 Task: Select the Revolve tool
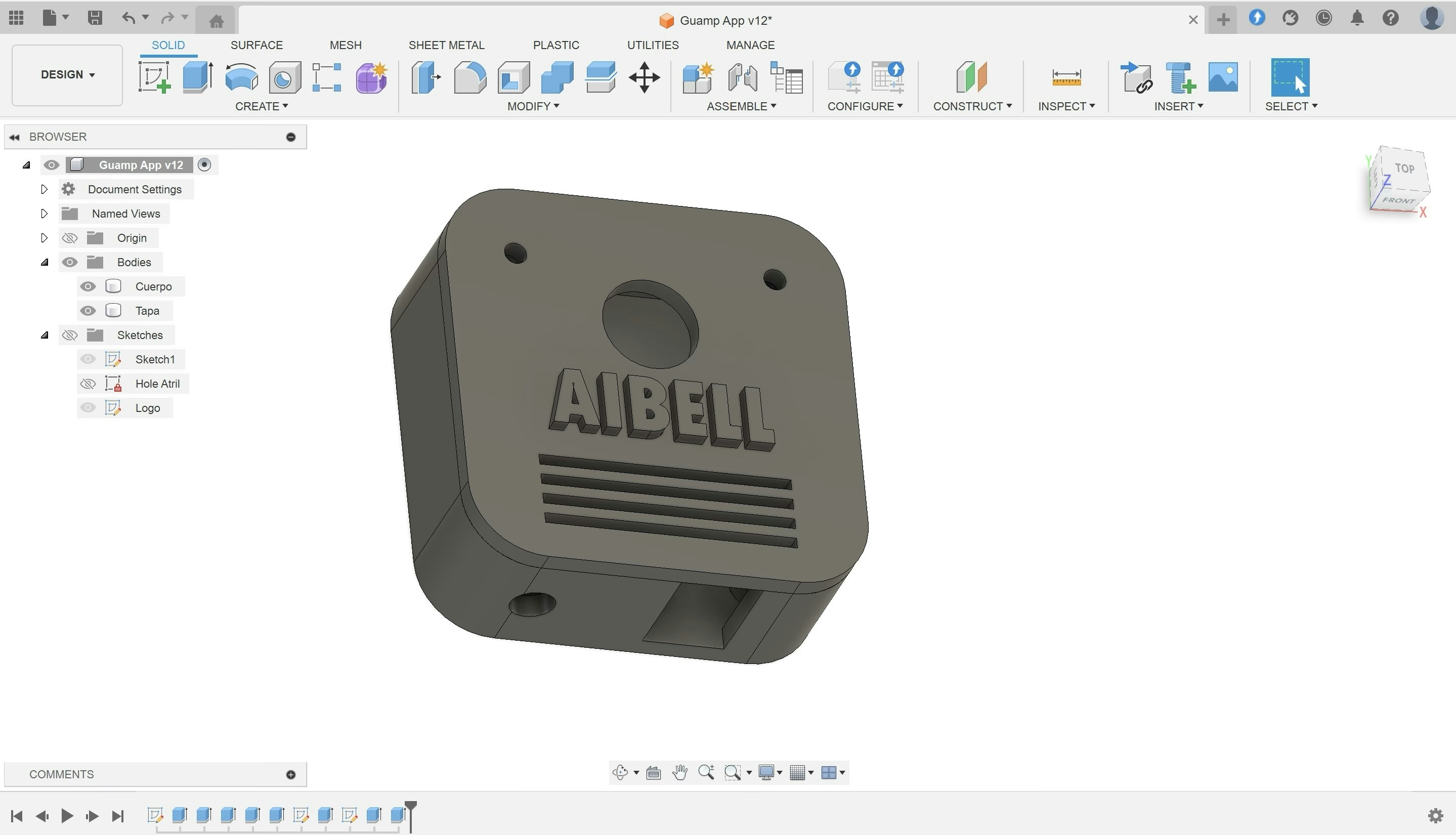(x=241, y=77)
